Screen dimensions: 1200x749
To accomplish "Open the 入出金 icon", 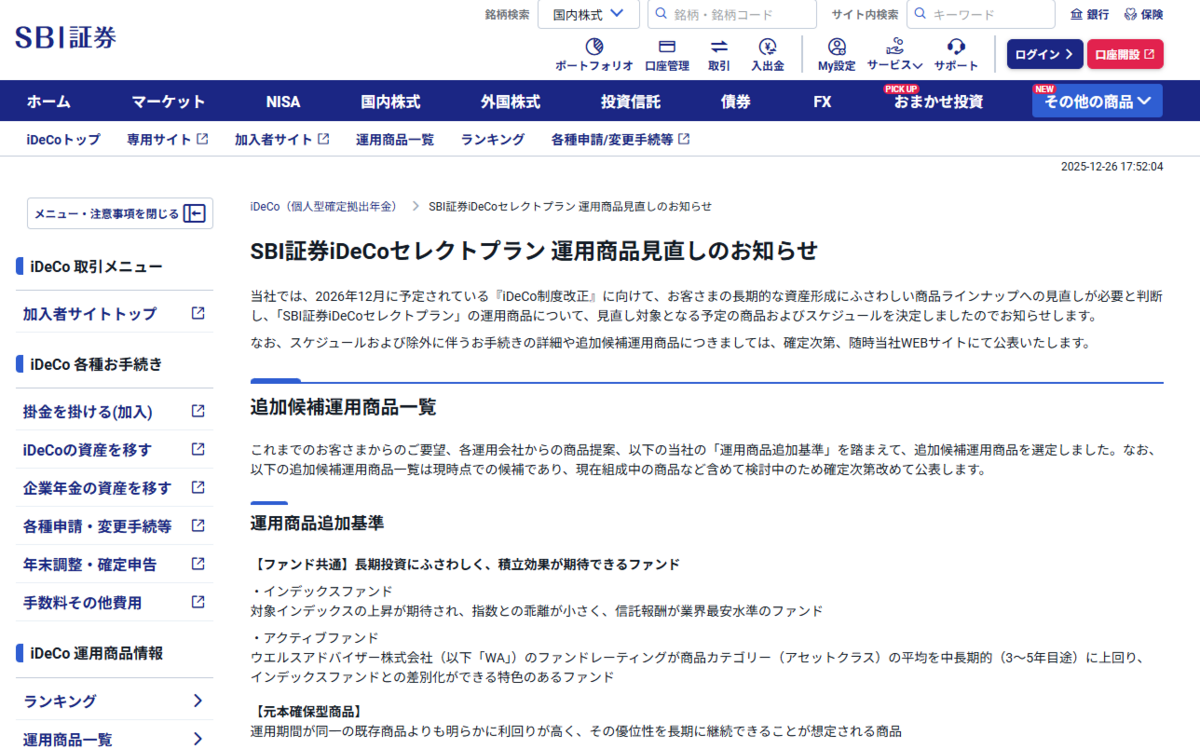I will (768, 54).
